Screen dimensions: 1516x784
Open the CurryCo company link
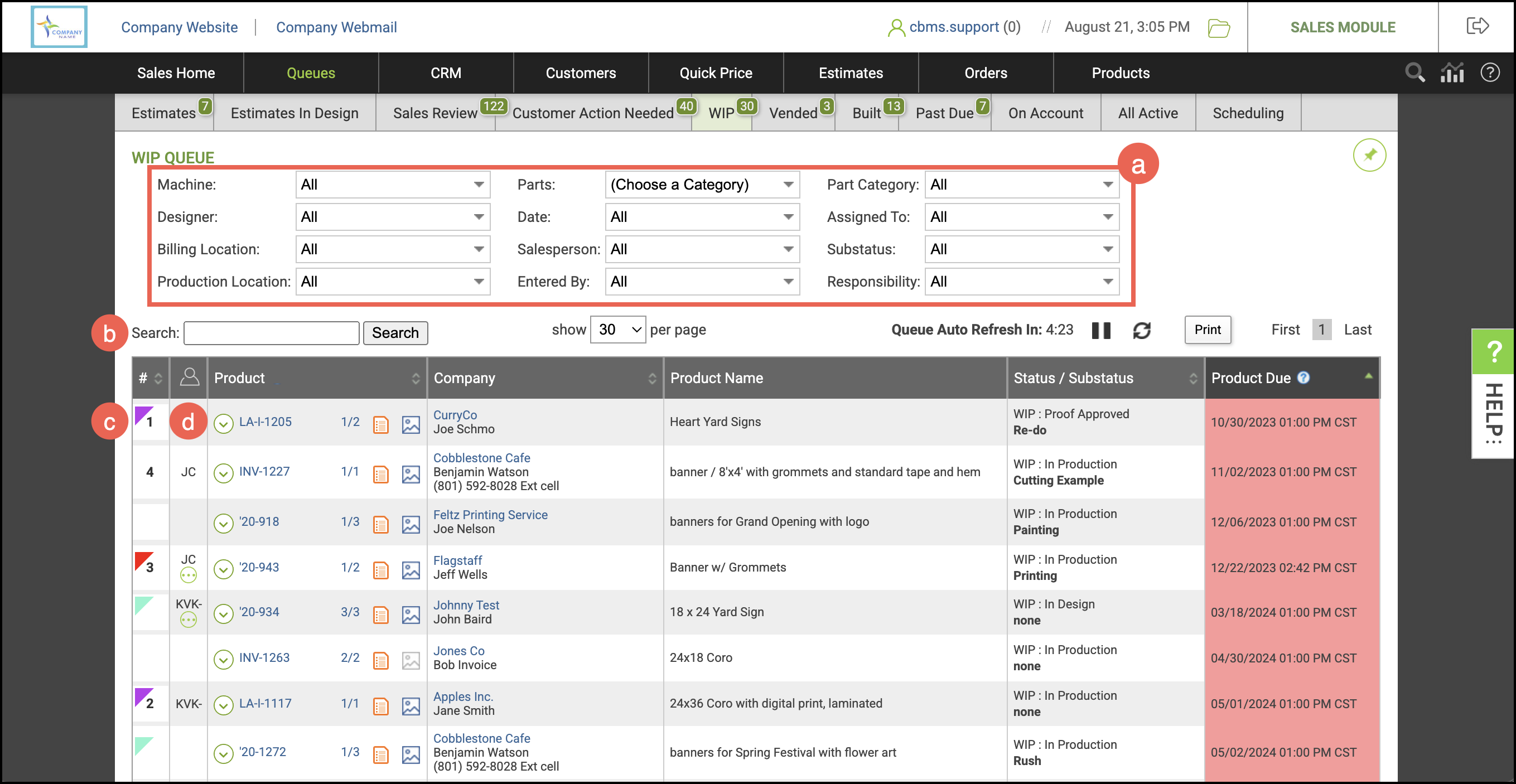(455, 415)
